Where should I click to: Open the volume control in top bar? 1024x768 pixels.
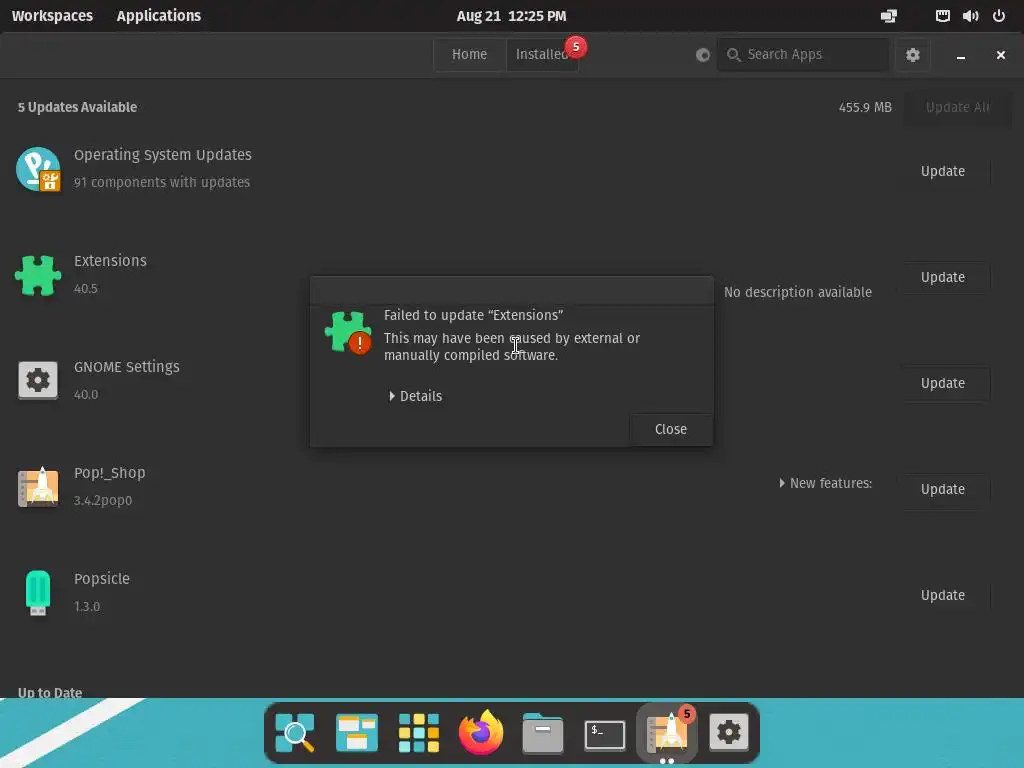970,16
